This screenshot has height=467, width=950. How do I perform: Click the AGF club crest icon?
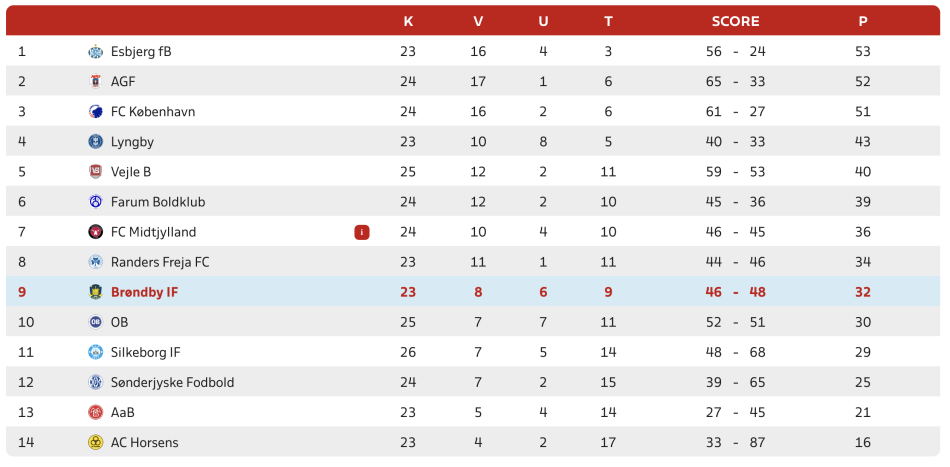pyautogui.click(x=95, y=82)
